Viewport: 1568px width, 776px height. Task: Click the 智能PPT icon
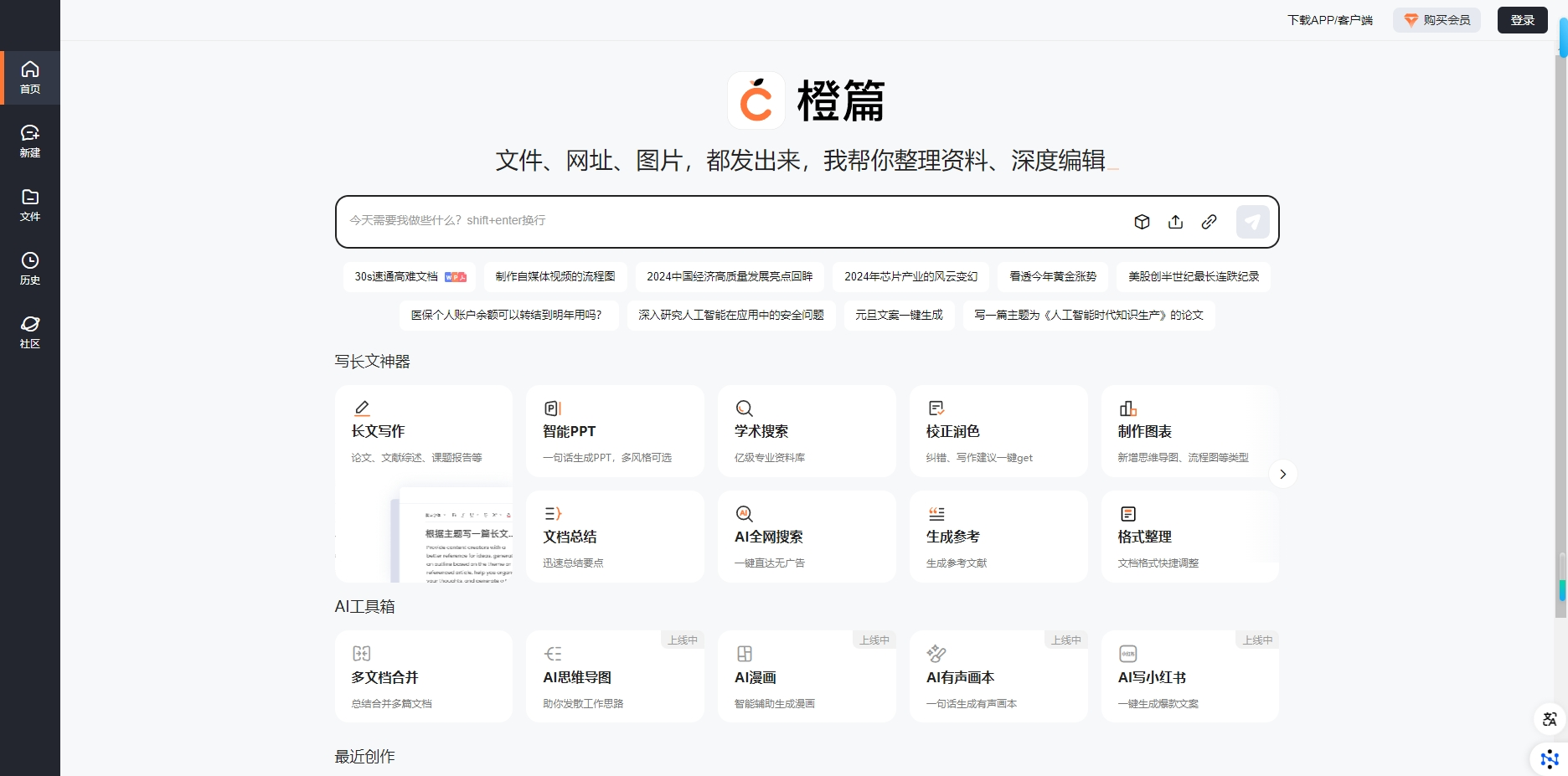coord(553,408)
